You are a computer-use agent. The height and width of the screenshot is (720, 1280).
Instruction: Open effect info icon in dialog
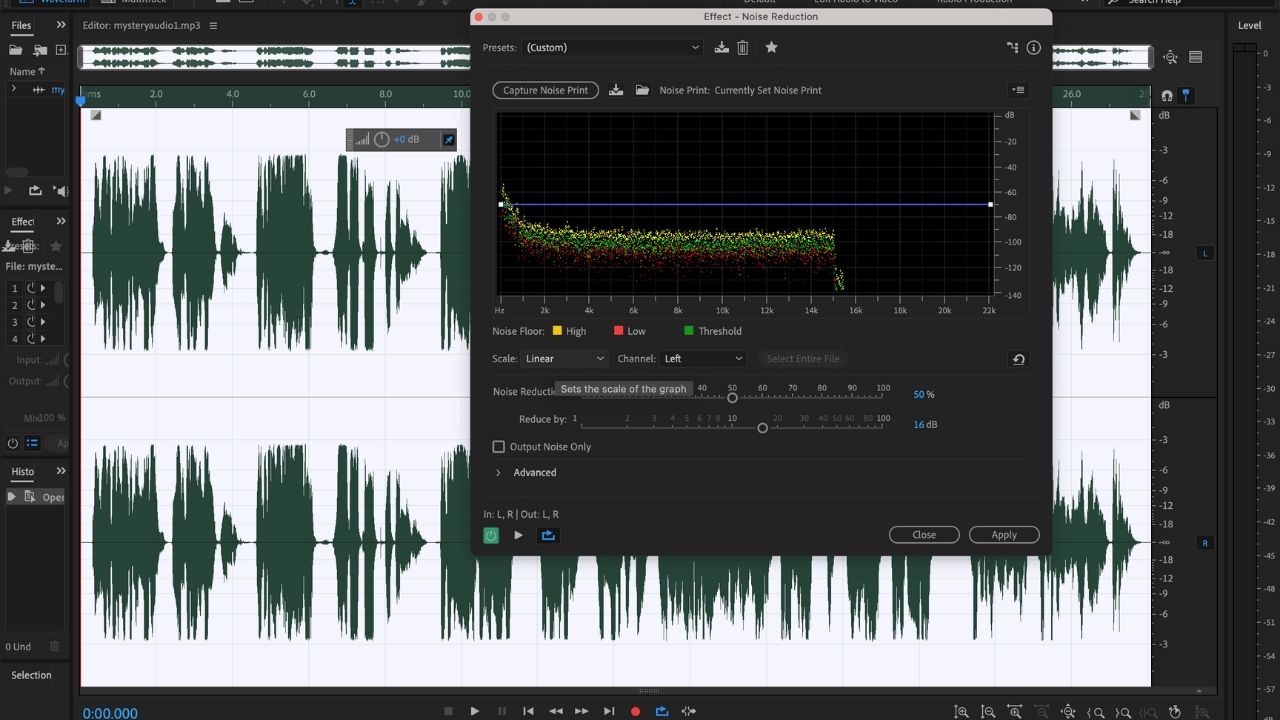1034,47
